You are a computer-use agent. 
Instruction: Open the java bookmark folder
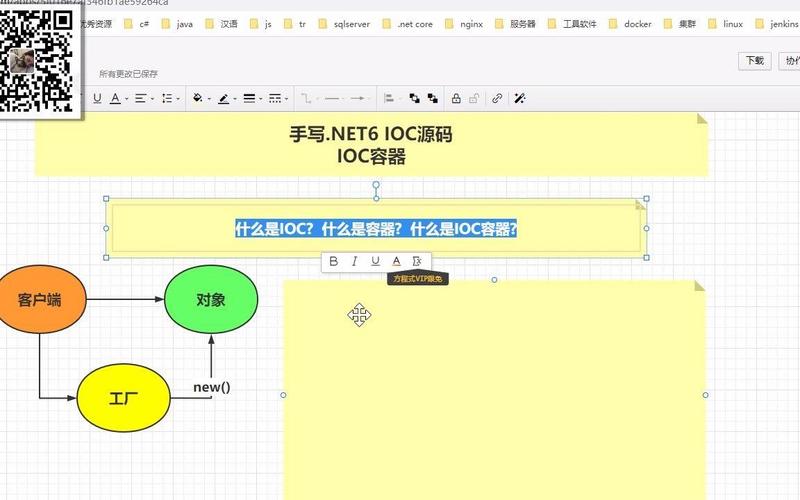(178, 24)
